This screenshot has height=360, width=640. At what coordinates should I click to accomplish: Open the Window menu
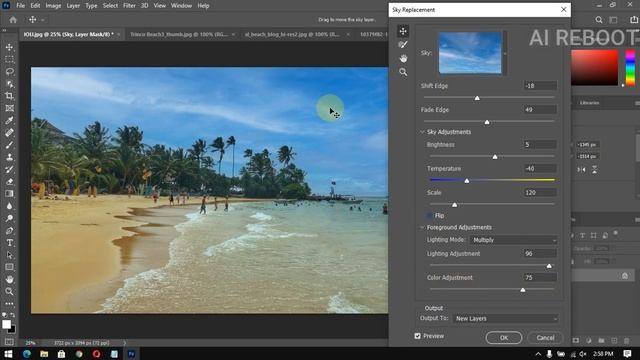click(182, 6)
